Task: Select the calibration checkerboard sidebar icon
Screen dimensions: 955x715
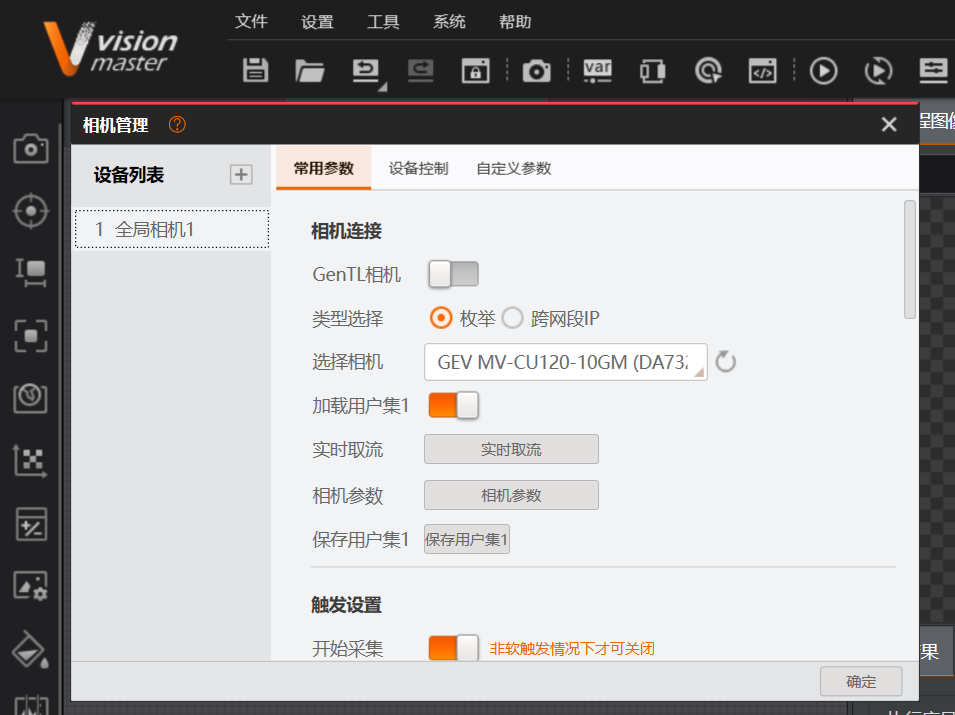Action: click(30, 460)
